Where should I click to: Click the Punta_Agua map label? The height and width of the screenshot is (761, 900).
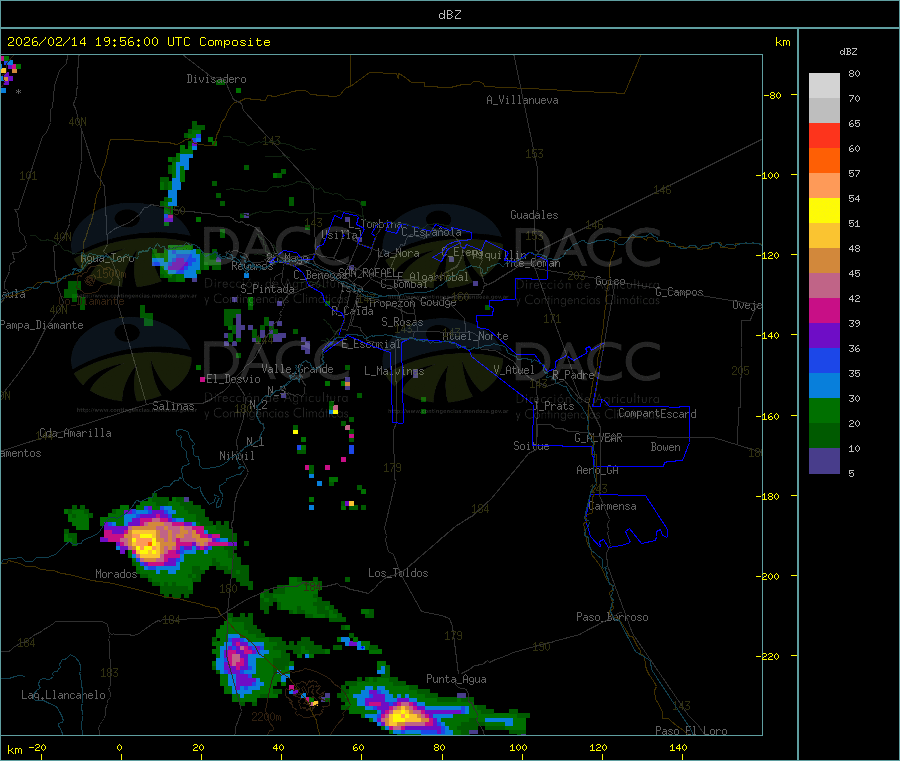click(456, 679)
